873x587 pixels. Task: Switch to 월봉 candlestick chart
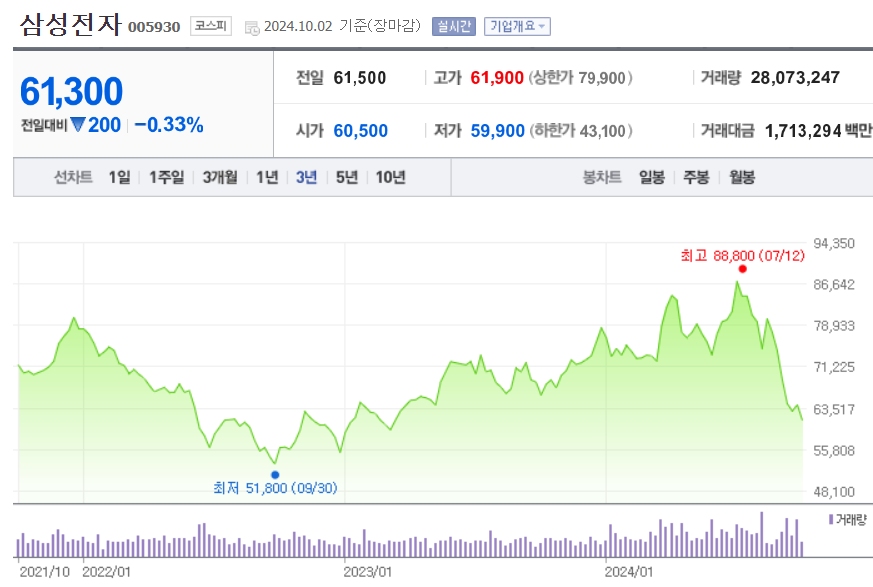point(742,177)
